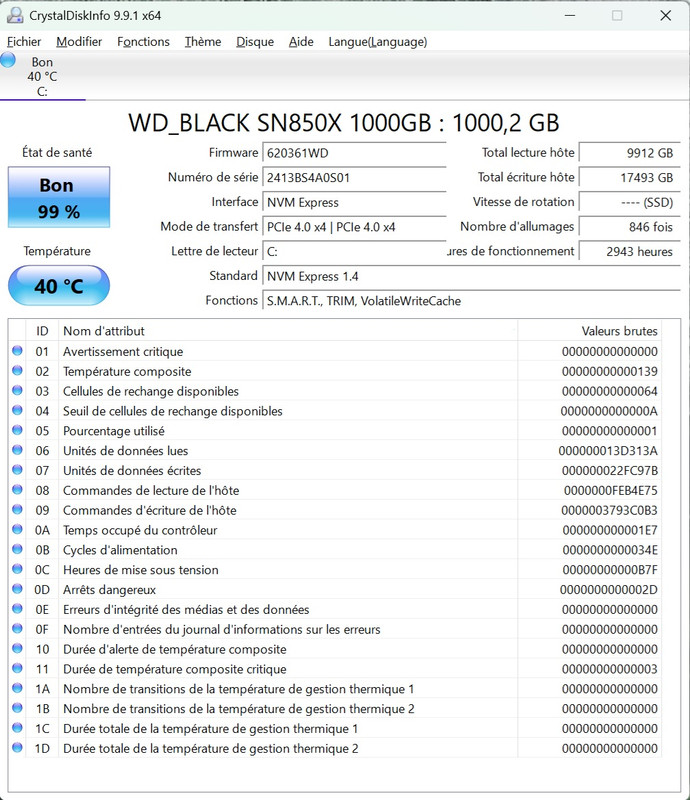Click status orb for Heures de mise sous tension

click(x=17, y=569)
